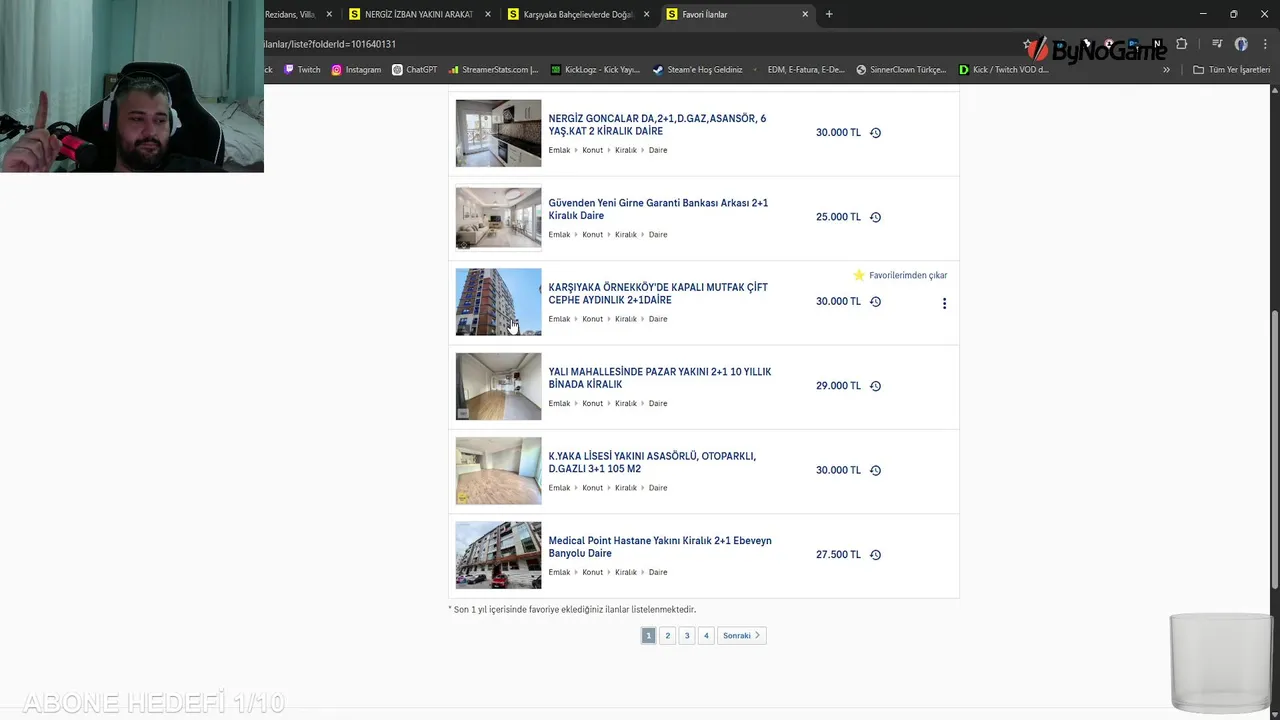Click the 27.500 TL price text
Screen dimensions: 1280x720
click(838, 555)
